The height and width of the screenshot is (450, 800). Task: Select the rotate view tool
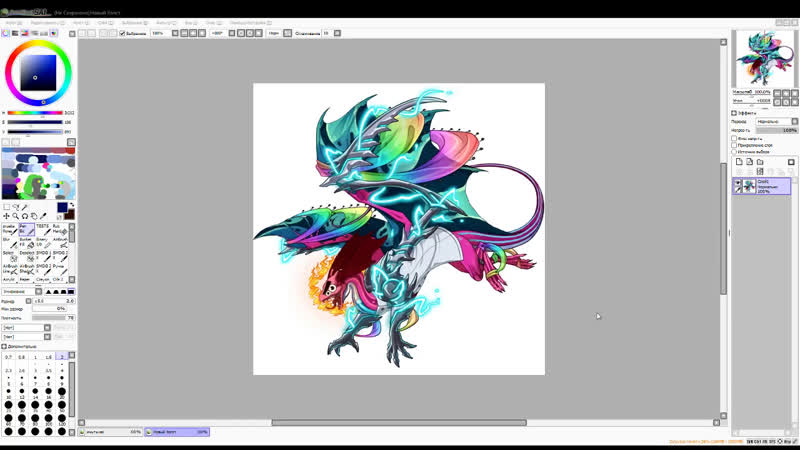25,216
